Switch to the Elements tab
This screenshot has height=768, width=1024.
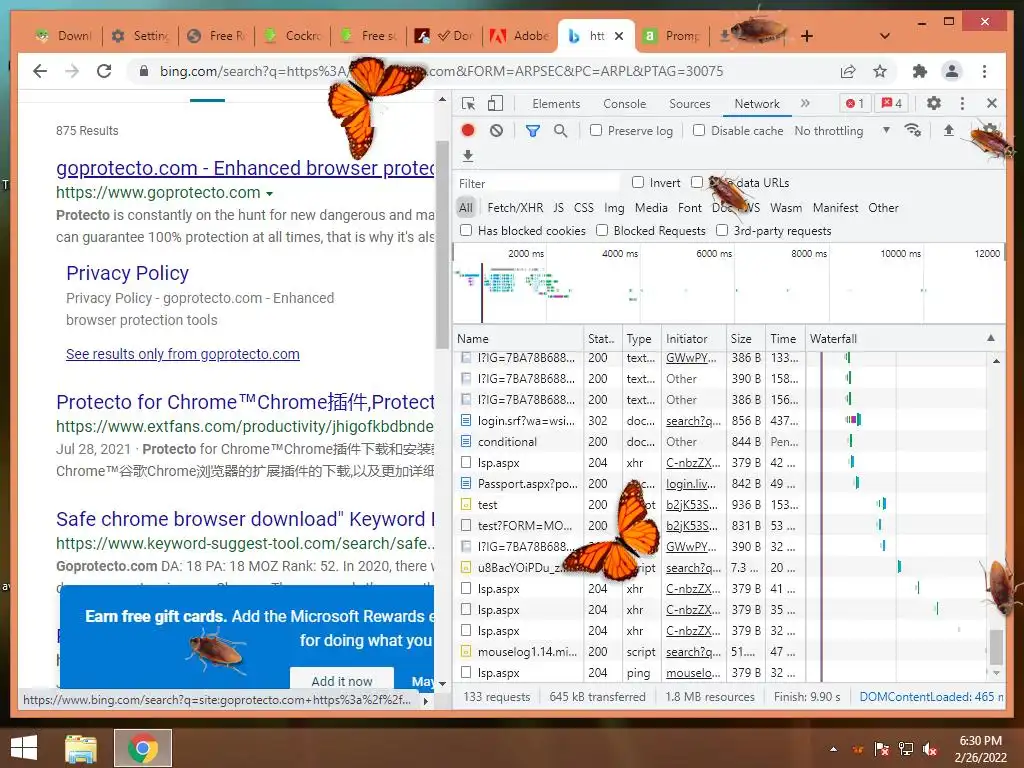coord(556,104)
